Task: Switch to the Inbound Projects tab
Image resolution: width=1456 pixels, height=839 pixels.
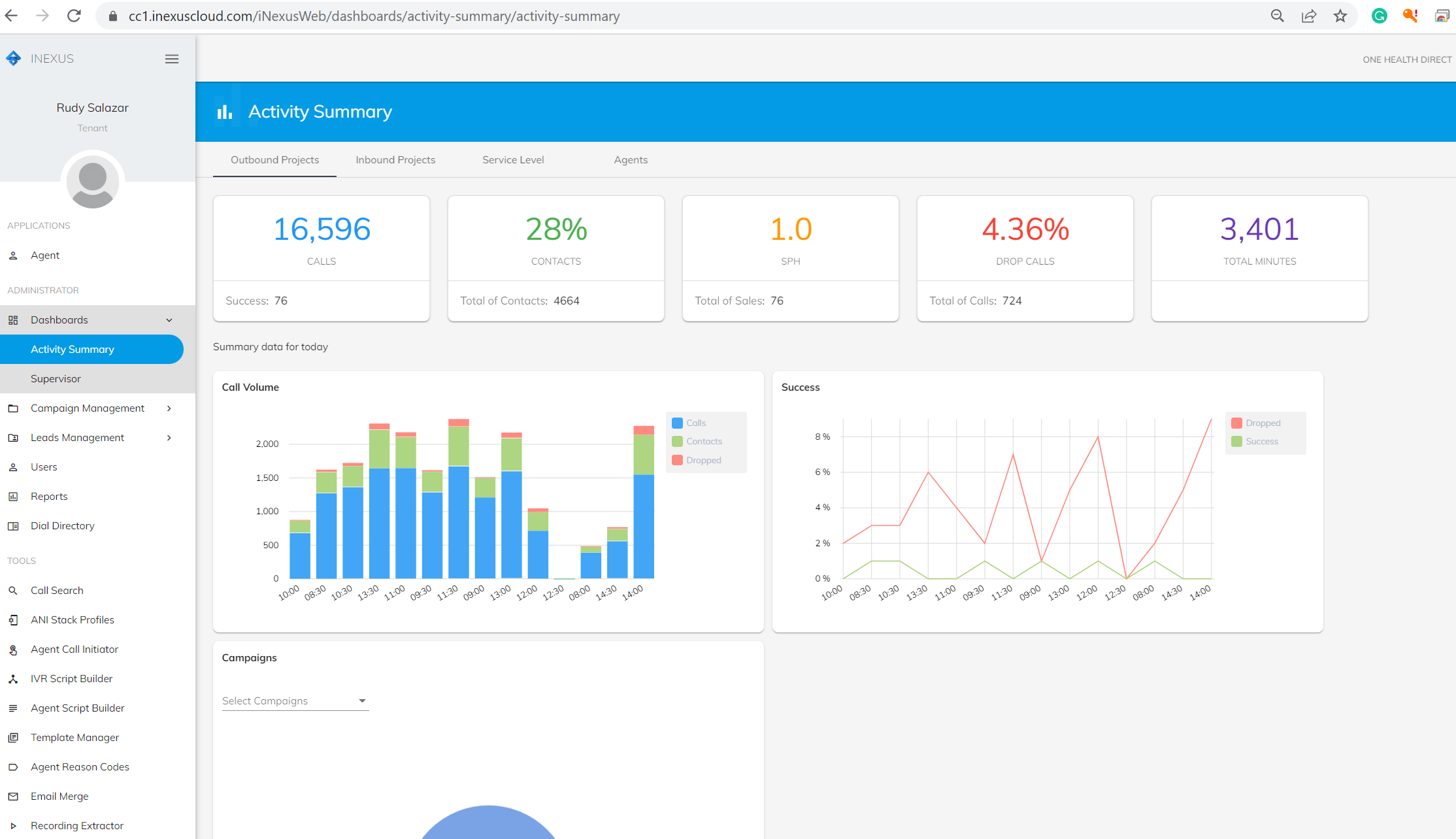Action: point(395,159)
